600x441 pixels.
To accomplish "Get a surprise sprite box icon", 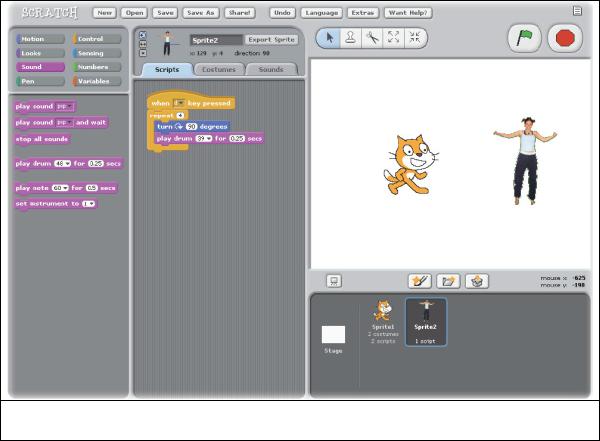I will (477, 281).
